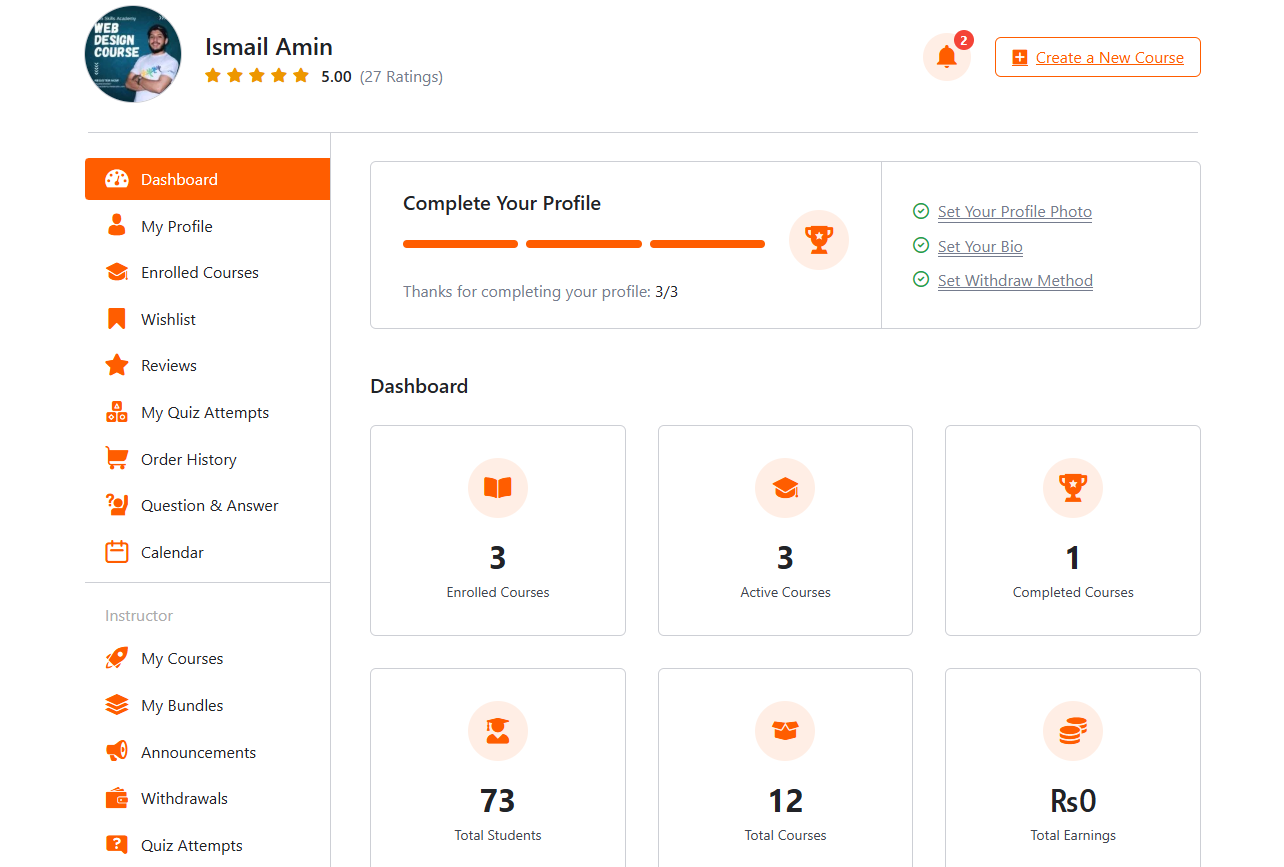Select Order History from the sidebar
The image size is (1284, 867).
coord(188,460)
